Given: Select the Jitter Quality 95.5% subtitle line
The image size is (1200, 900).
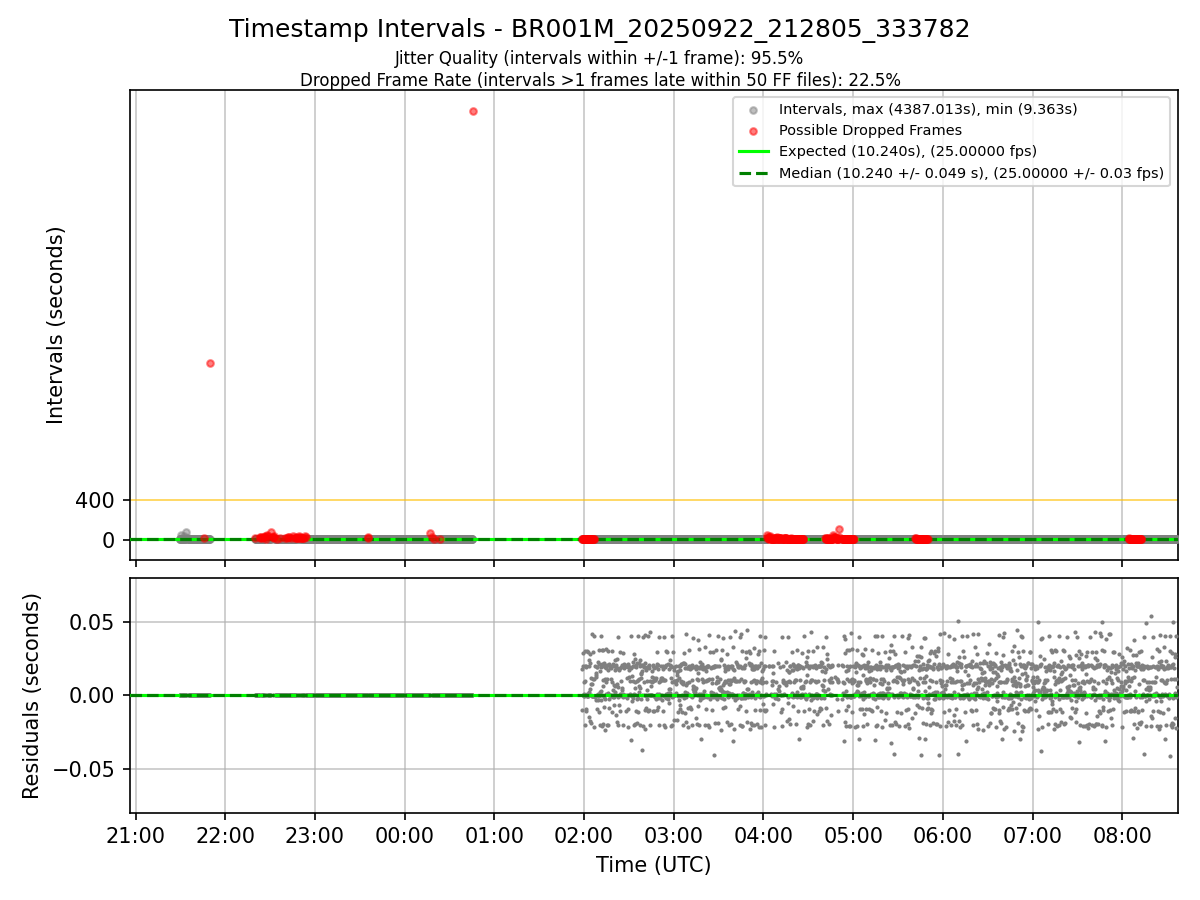Looking at the screenshot, I should click(x=599, y=58).
